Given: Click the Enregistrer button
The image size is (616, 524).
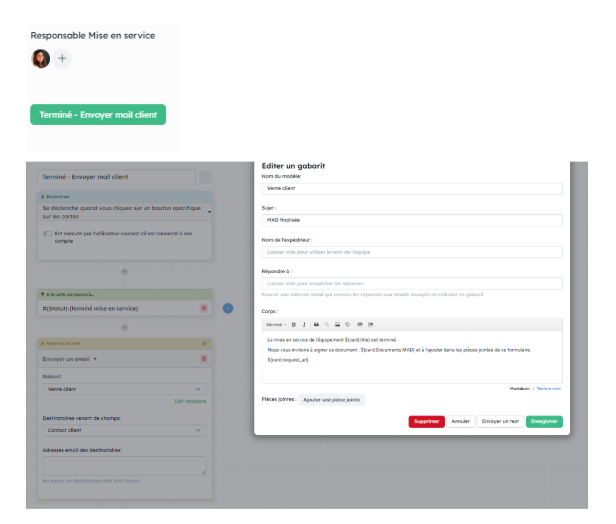Looking at the screenshot, I should coord(544,421).
